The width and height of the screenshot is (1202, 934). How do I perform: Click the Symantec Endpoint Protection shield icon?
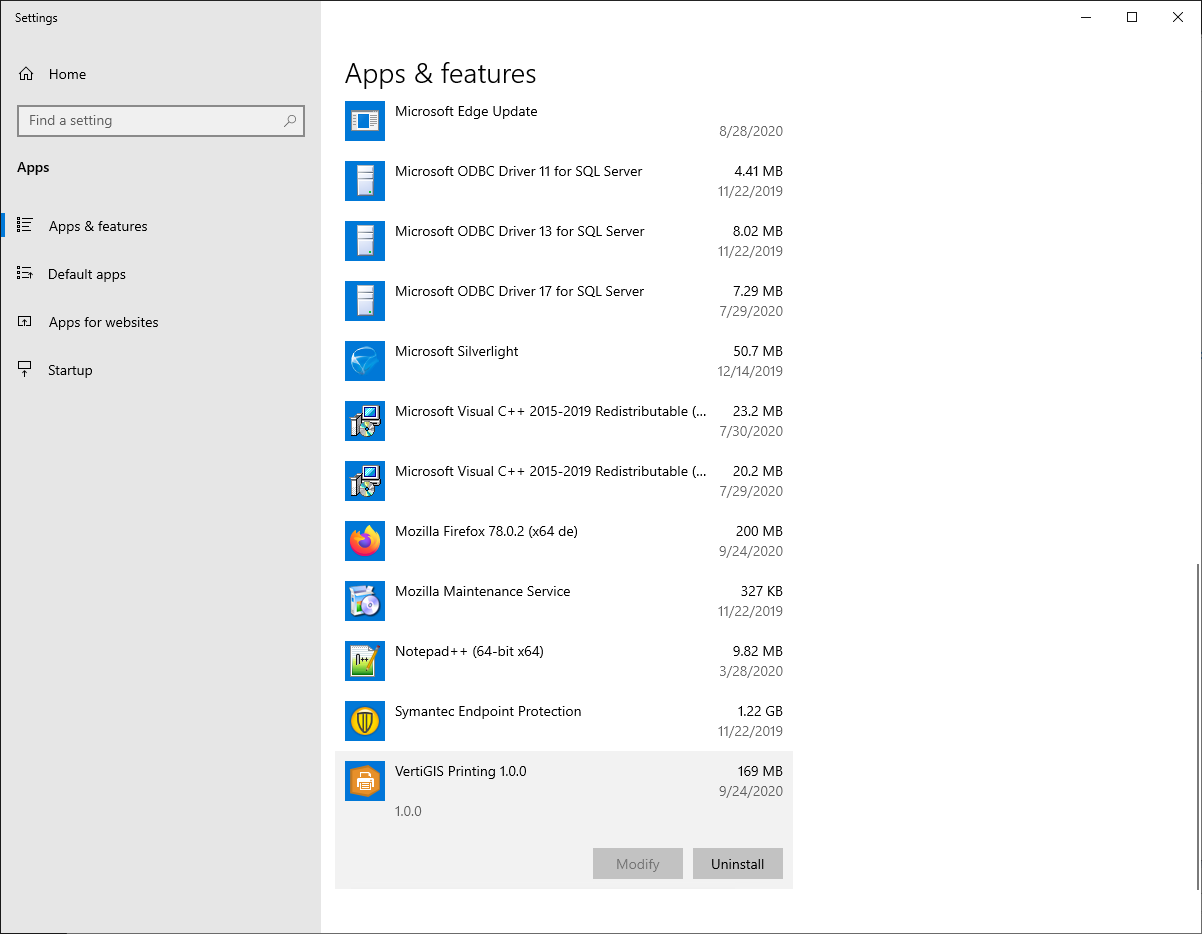point(365,721)
